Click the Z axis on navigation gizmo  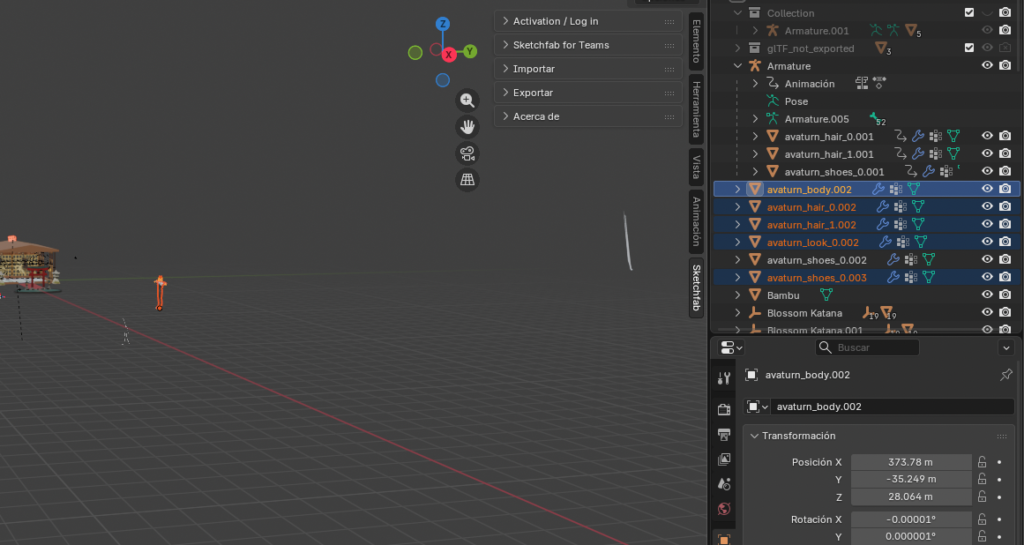point(442,23)
